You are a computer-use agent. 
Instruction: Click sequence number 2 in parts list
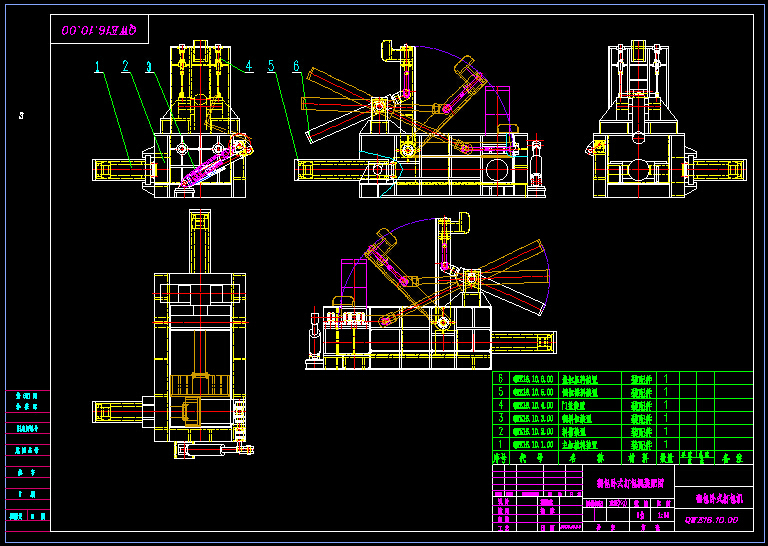pyautogui.click(x=501, y=431)
